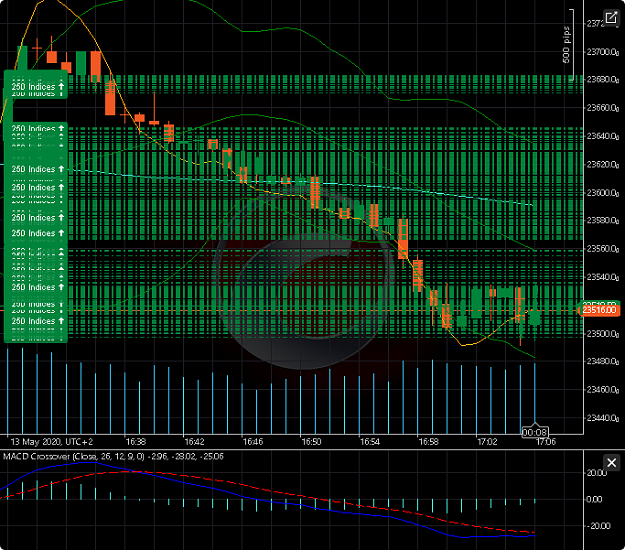Click the 23540.0 price axis label
625x550 pixels.
603,277
